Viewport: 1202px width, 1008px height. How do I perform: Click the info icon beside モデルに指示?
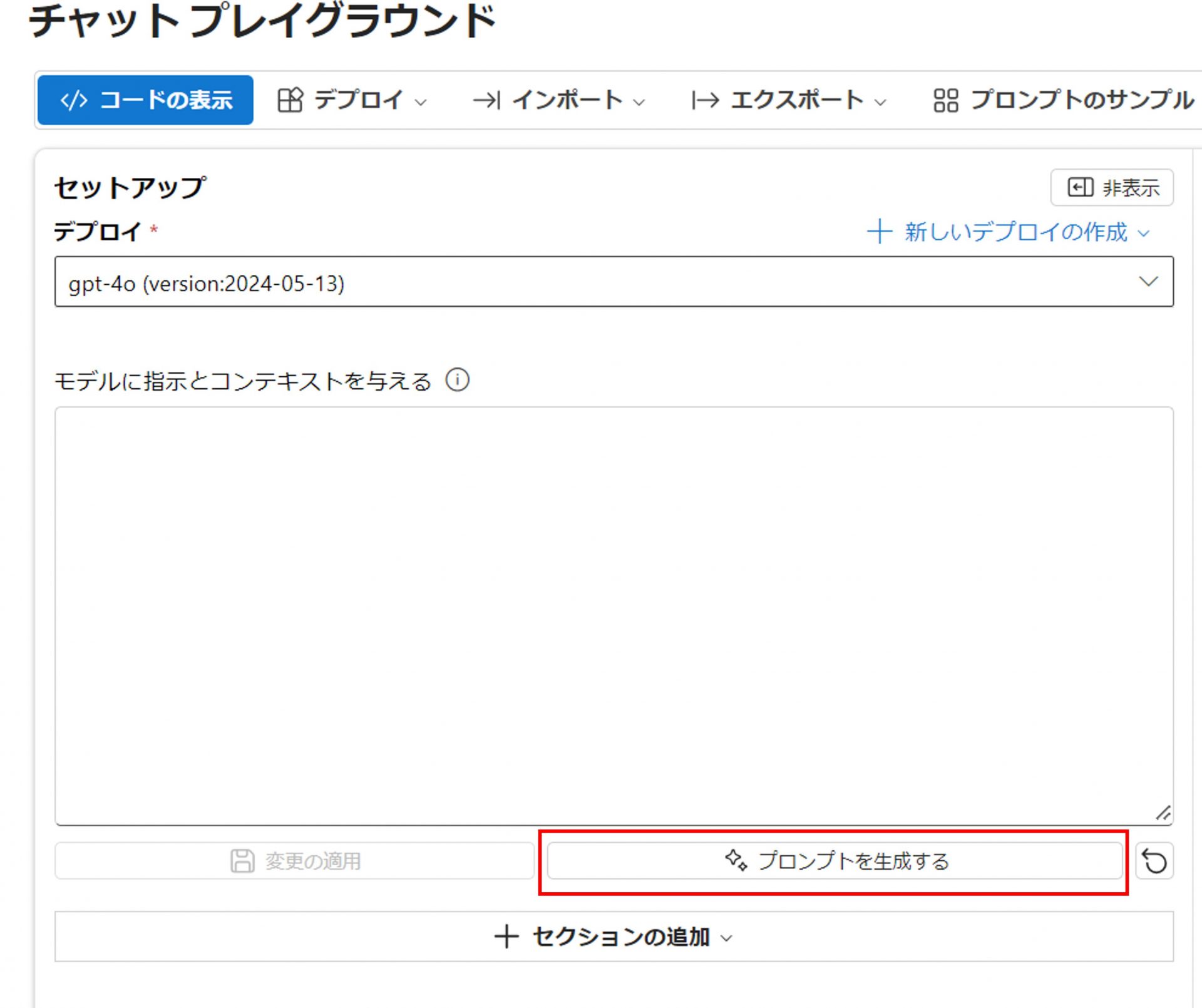click(457, 380)
